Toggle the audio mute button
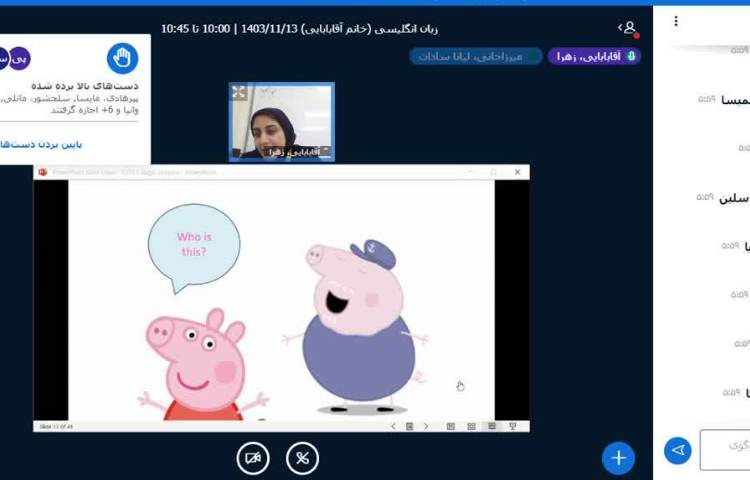The width and height of the screenshot is (750, 480). [302, 458]
